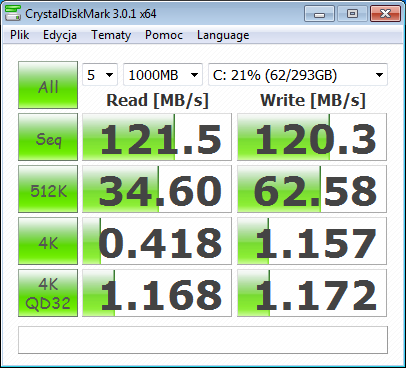Screen dimensions: 406x368
Task: Click the empty comment field at bottom
Action: point(203,340)
